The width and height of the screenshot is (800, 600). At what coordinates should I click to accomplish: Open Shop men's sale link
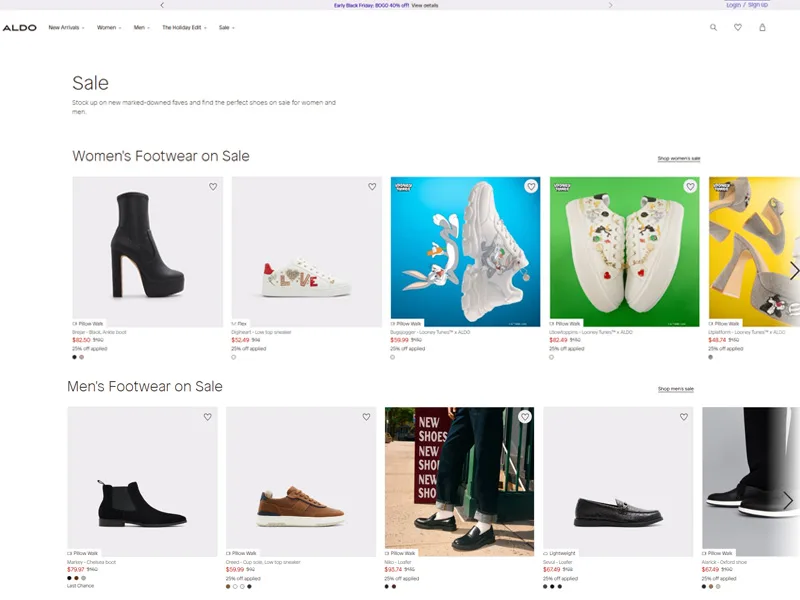(676, 389)
